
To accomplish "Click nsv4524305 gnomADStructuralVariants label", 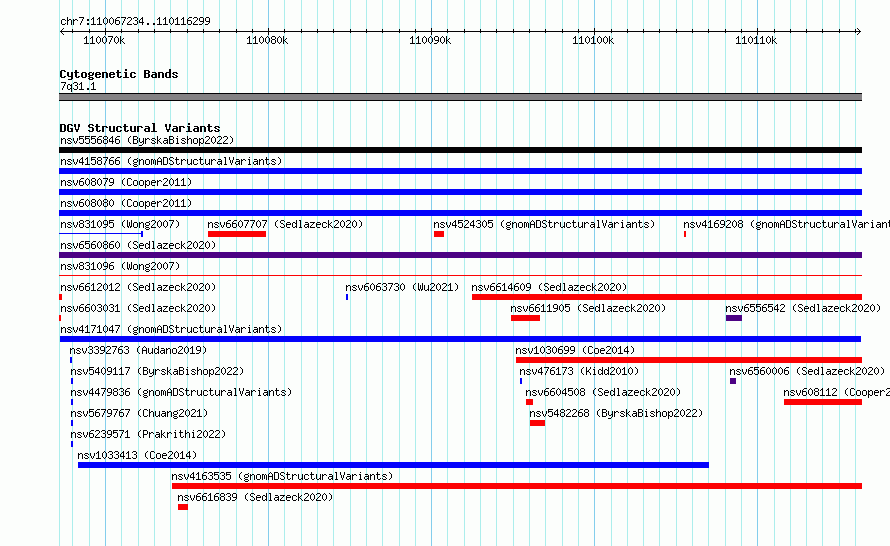I will 544,224.
